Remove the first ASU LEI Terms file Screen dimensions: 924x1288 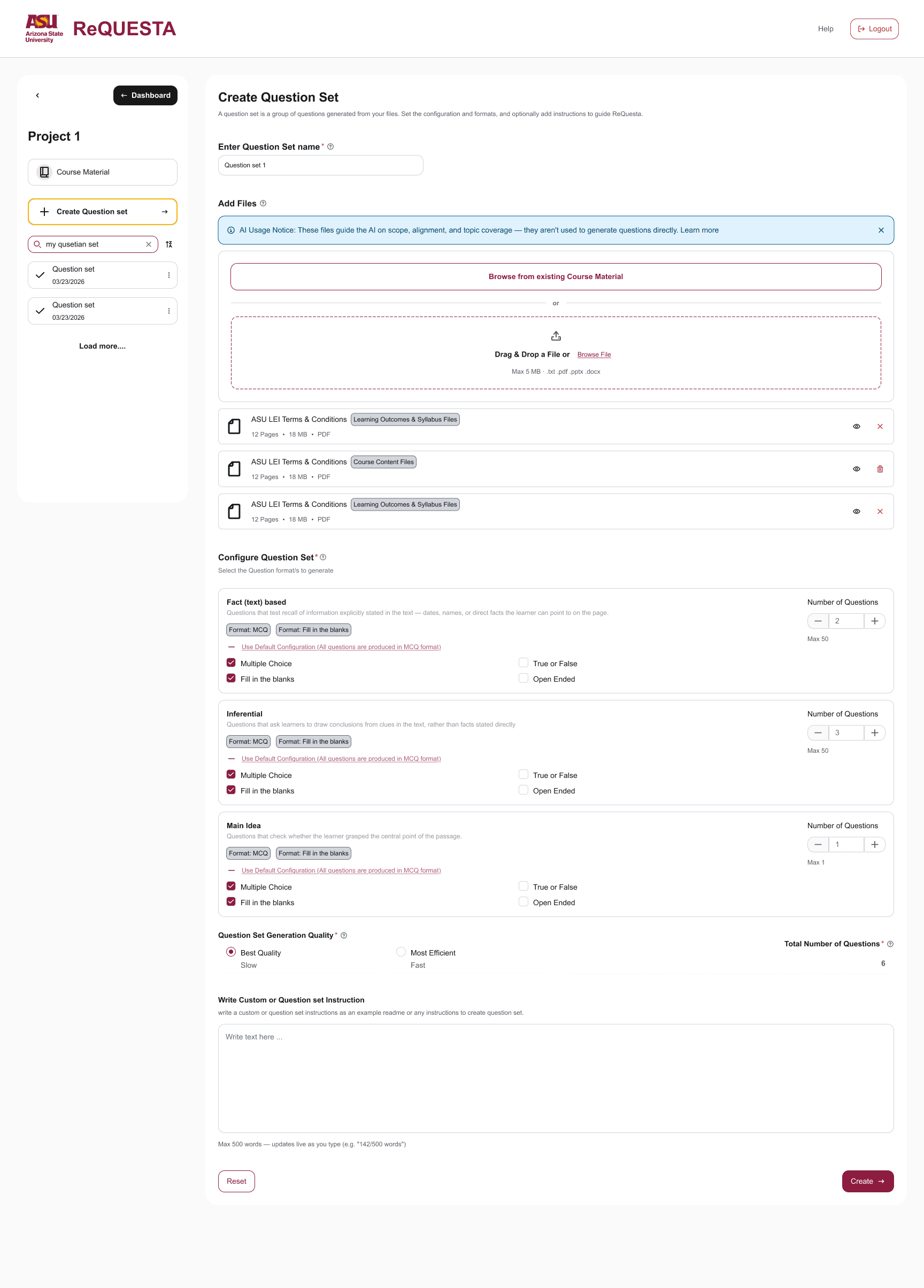(880, 427)
